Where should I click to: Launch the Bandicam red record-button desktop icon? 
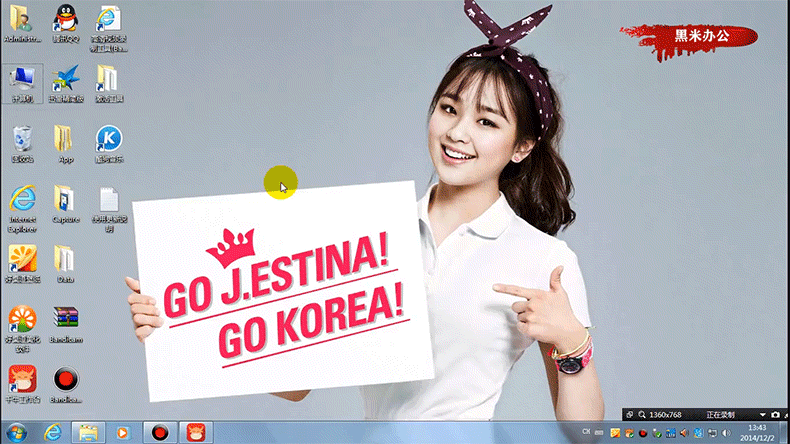[65, 384]
